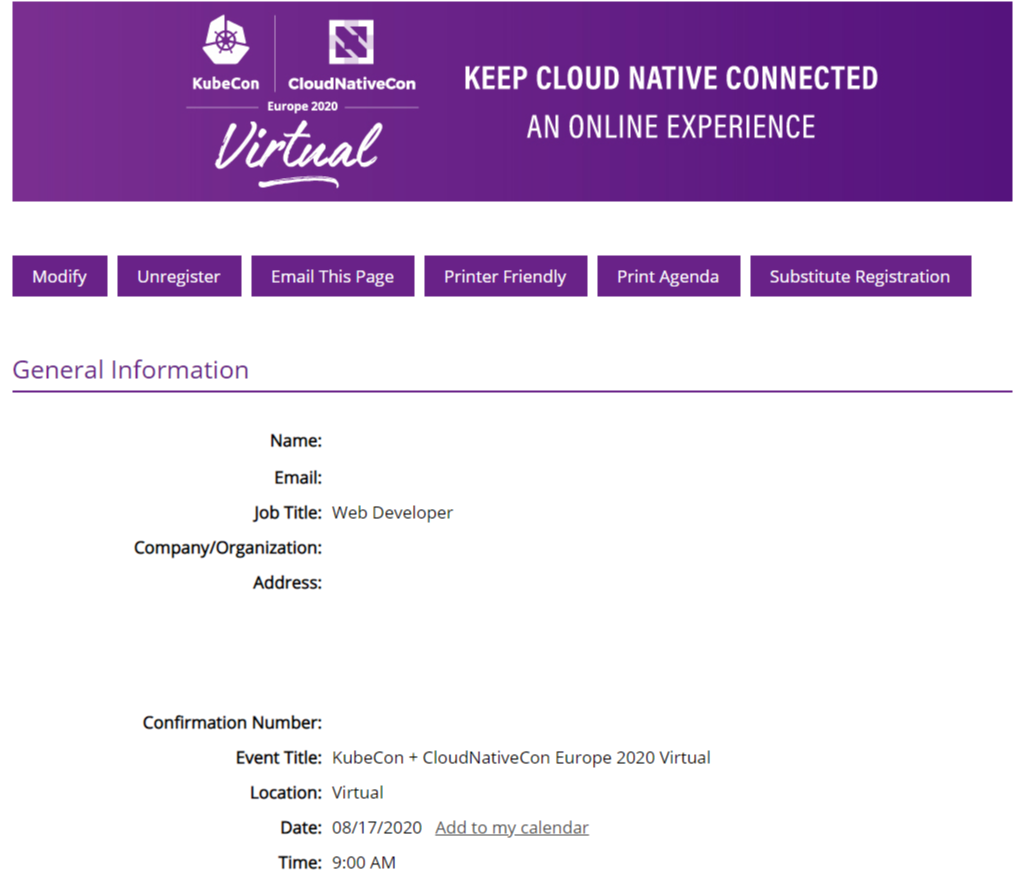The image size is (1016, 892).
Task: Click the 'Europe 2020' banner text
Action: pyautogui.click(x=303, y=106)
